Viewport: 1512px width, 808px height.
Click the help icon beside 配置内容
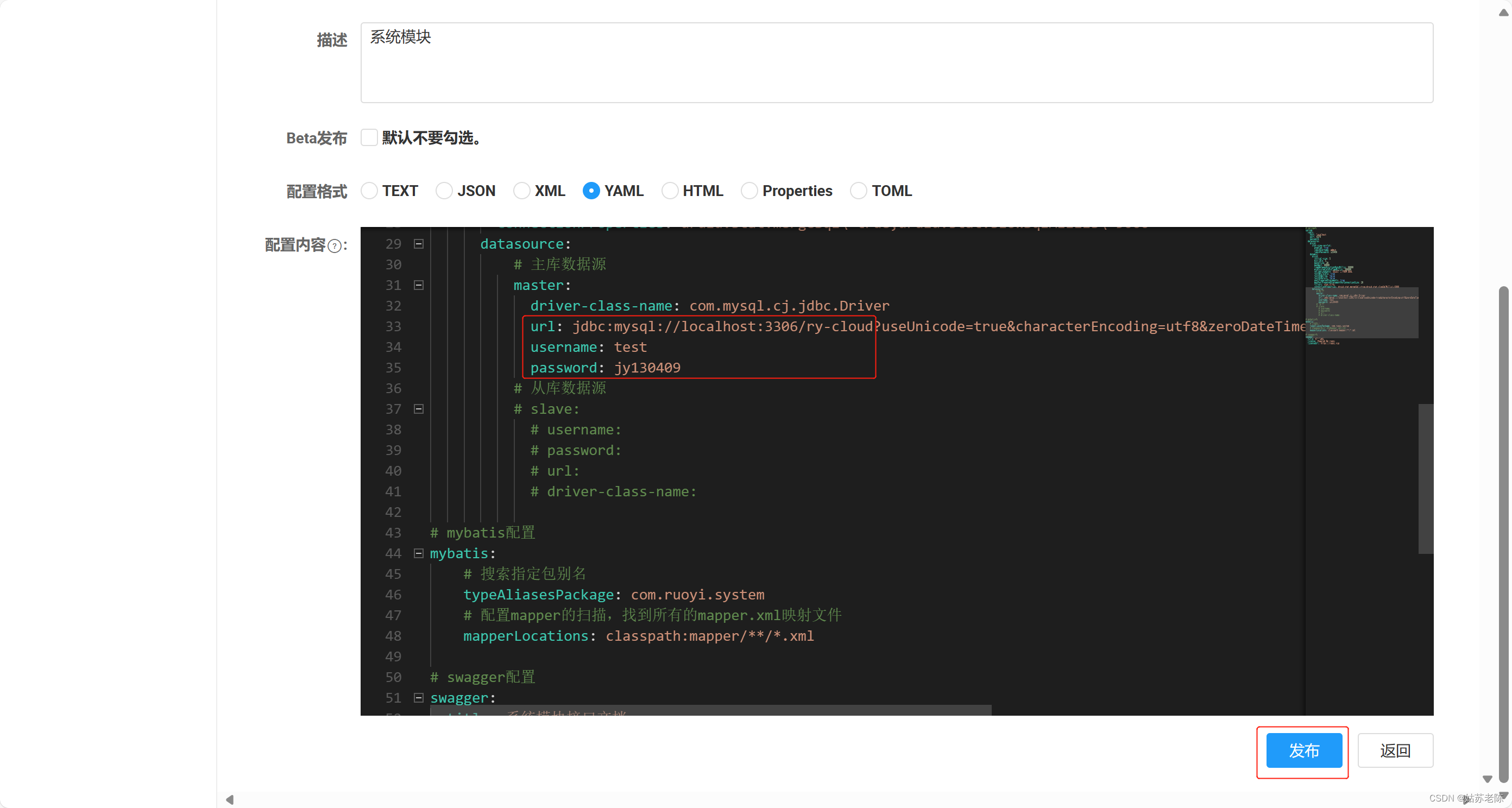point(334,246)
